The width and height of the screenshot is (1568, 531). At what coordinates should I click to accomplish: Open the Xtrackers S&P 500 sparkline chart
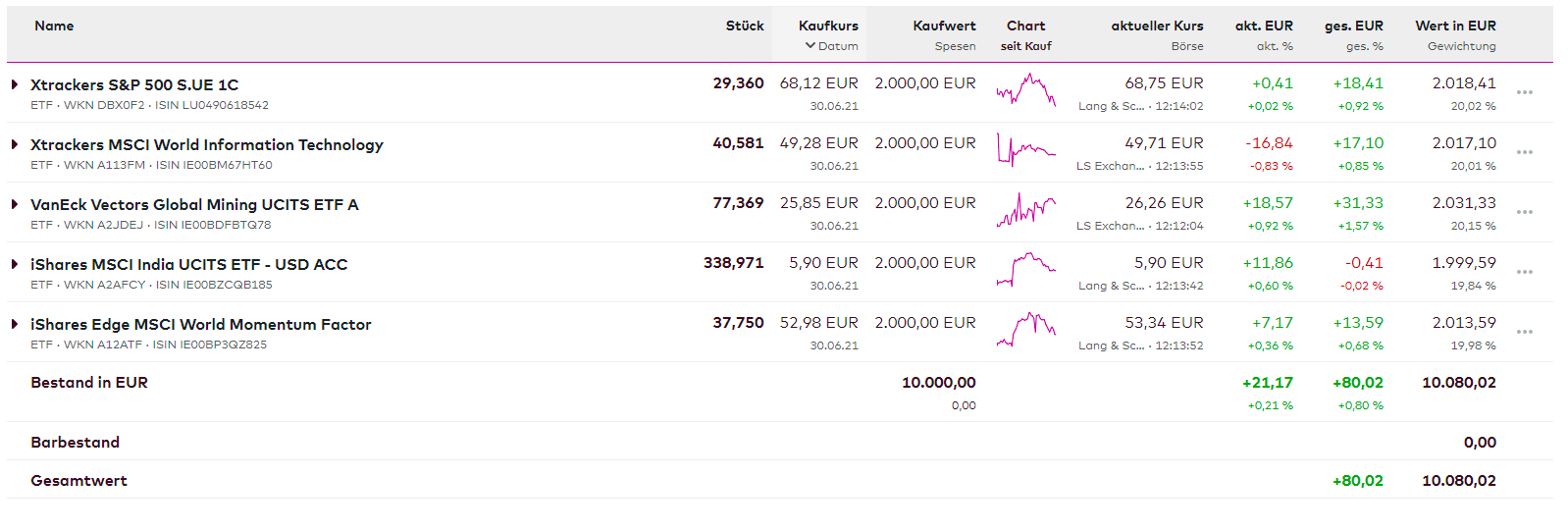point(1025,91)
